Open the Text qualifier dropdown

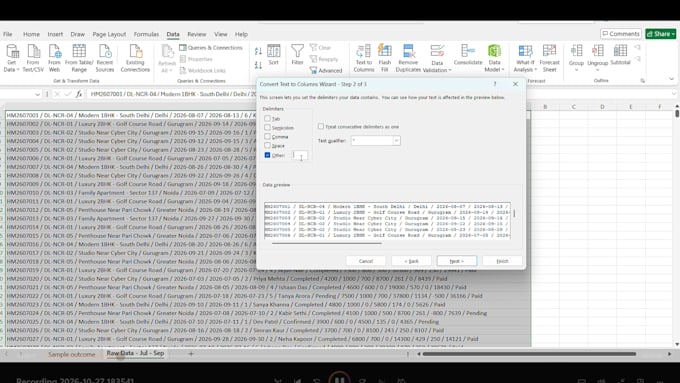[396, 141]
